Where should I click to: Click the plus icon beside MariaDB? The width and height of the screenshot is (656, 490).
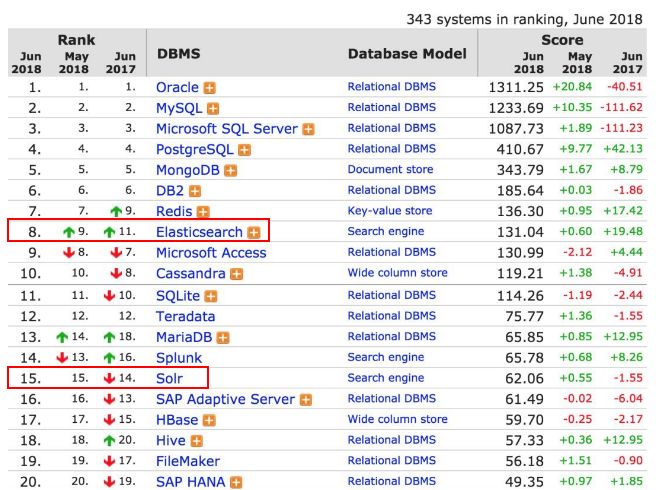pyautogui.click(x=223, y=338)
